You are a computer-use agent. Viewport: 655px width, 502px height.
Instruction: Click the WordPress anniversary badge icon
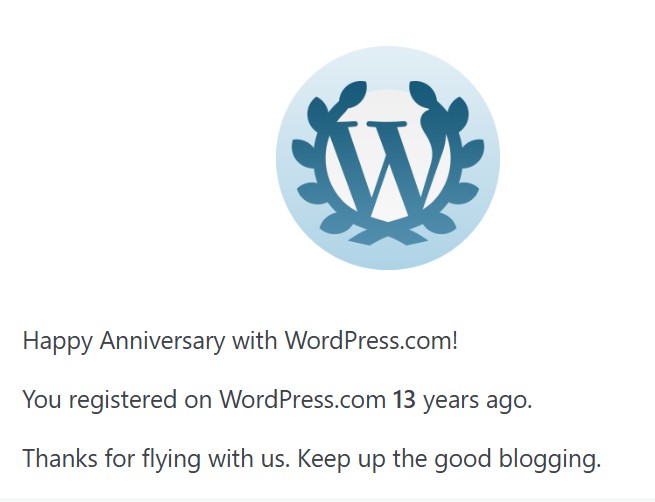[388, 158]
